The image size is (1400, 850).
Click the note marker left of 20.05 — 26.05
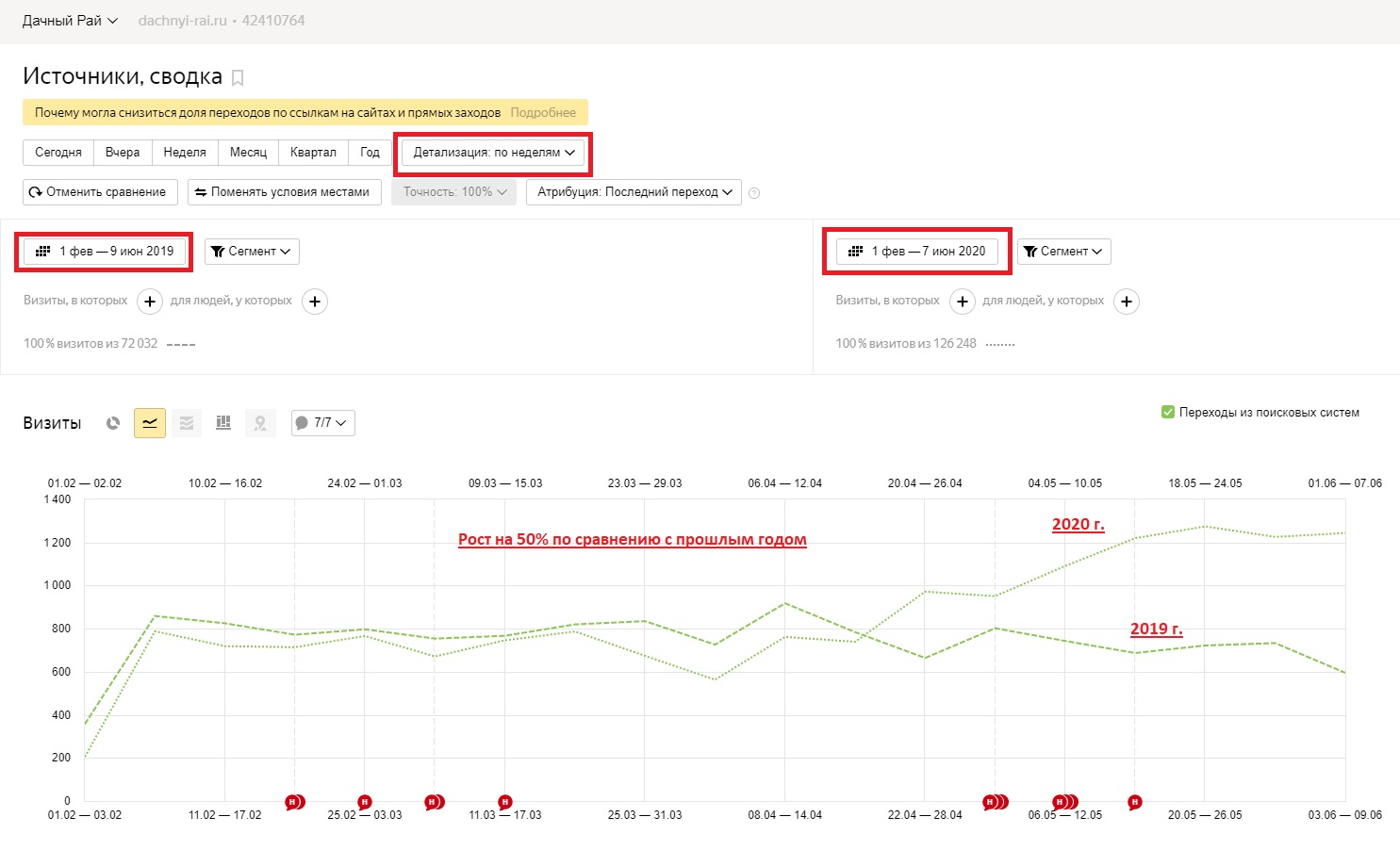1135,802
